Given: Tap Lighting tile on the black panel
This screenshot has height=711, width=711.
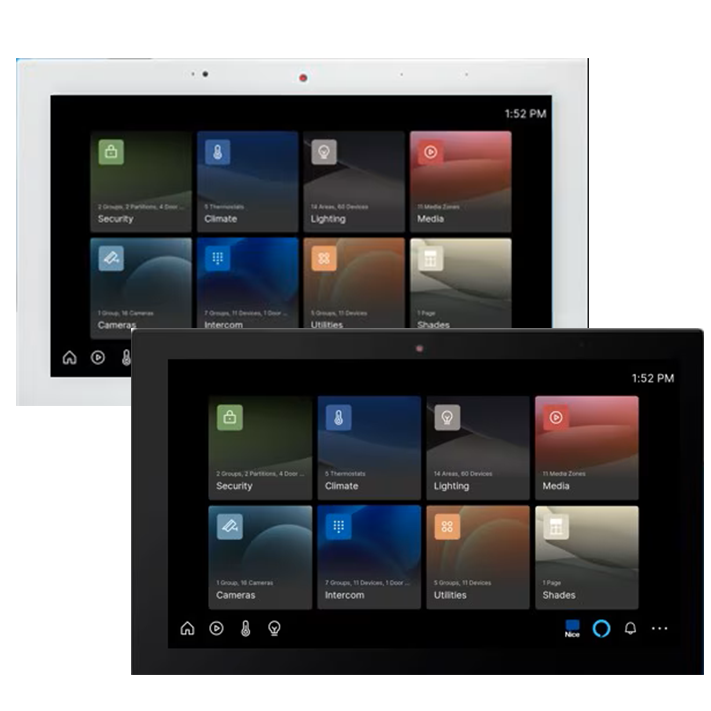Looking at the screenshot, I should point(477,447).
